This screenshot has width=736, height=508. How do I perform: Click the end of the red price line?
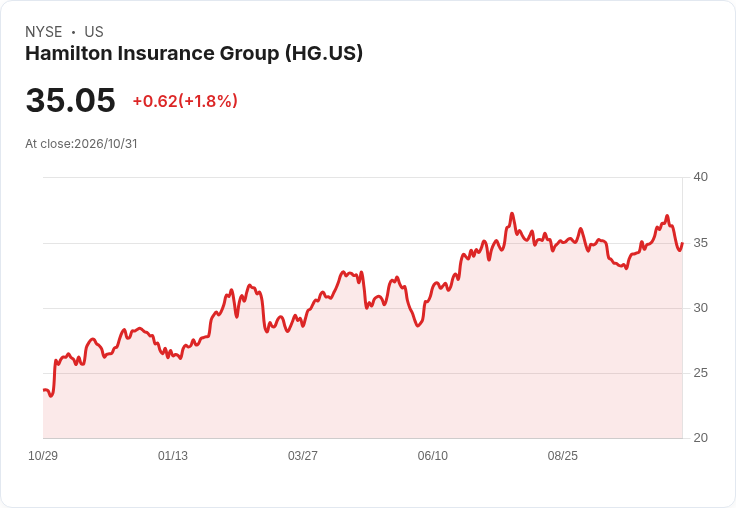point(682,243)
